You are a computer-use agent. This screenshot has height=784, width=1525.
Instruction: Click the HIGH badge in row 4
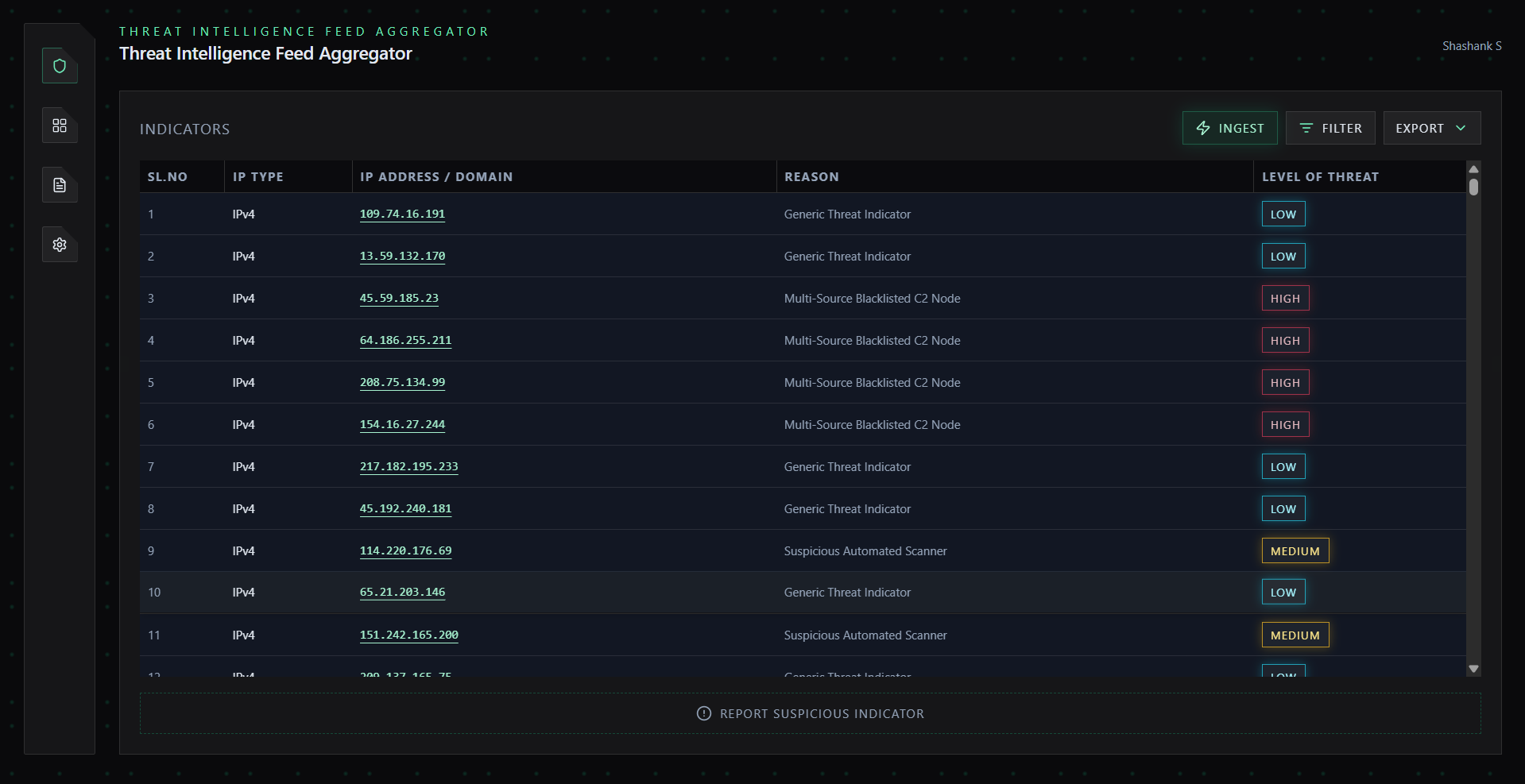coord(1285,340)
